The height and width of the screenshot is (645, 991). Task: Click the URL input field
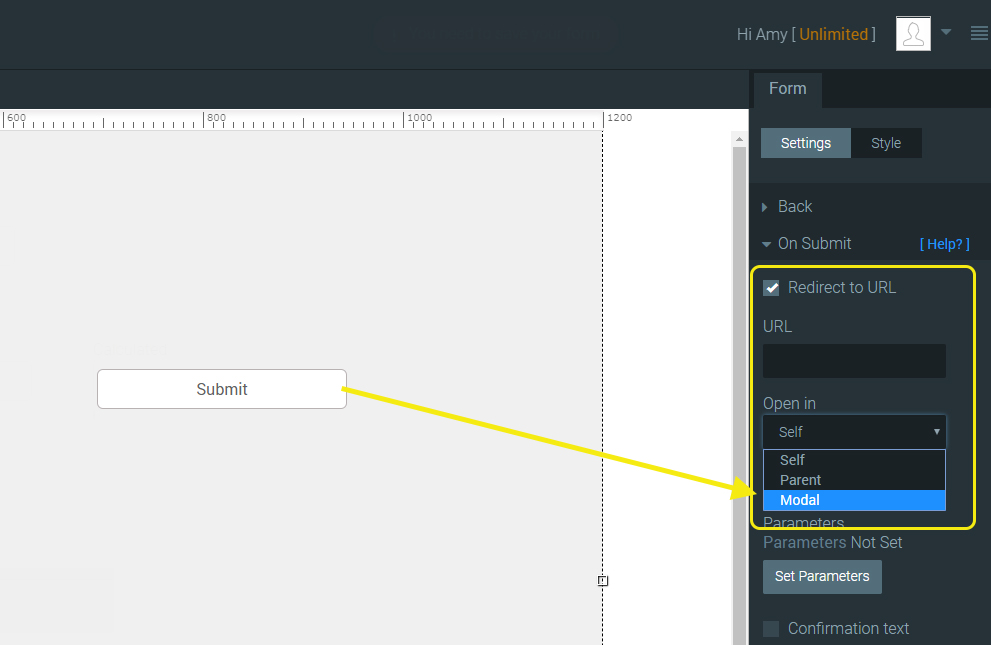point(854,361)
